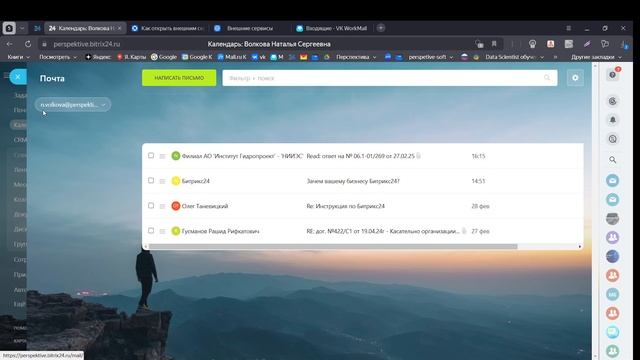This screenshot has height=360, width=640.
Task: Open the notifications bell in right panel
Action: click(x=613, y=120)
